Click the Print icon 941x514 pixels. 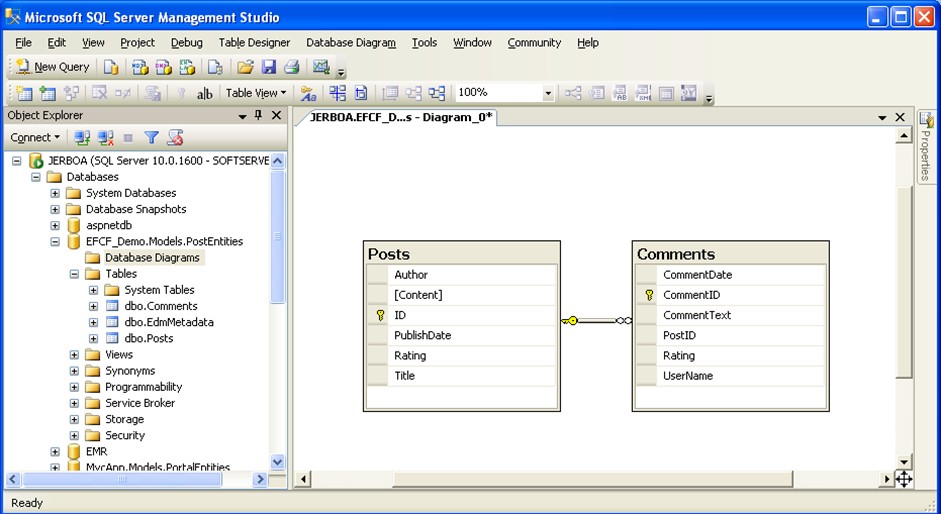pos(292,67)
